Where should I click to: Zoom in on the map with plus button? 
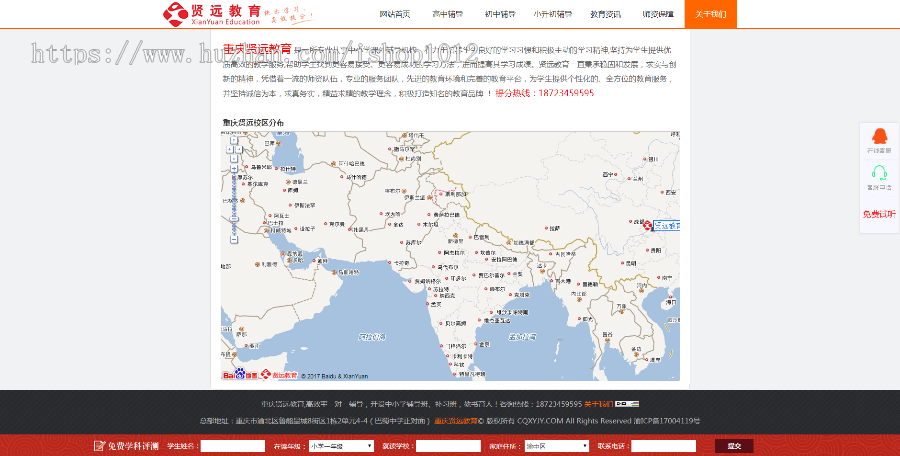click(x=234, y=168)
